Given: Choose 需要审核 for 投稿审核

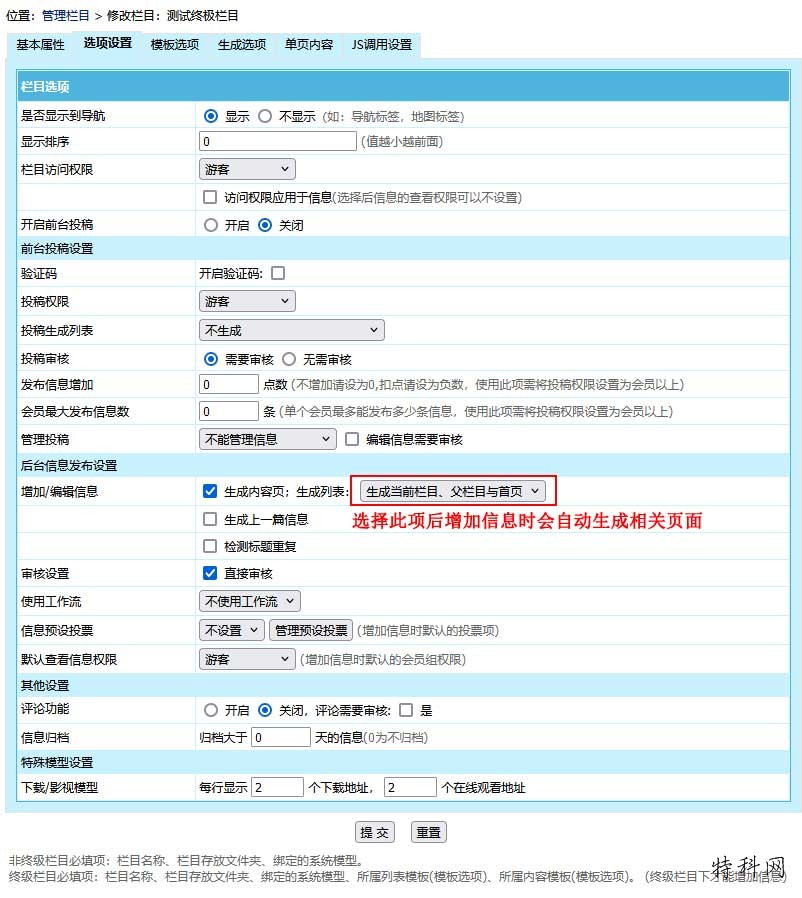Looking at the screenshot, I should (211, 359).
